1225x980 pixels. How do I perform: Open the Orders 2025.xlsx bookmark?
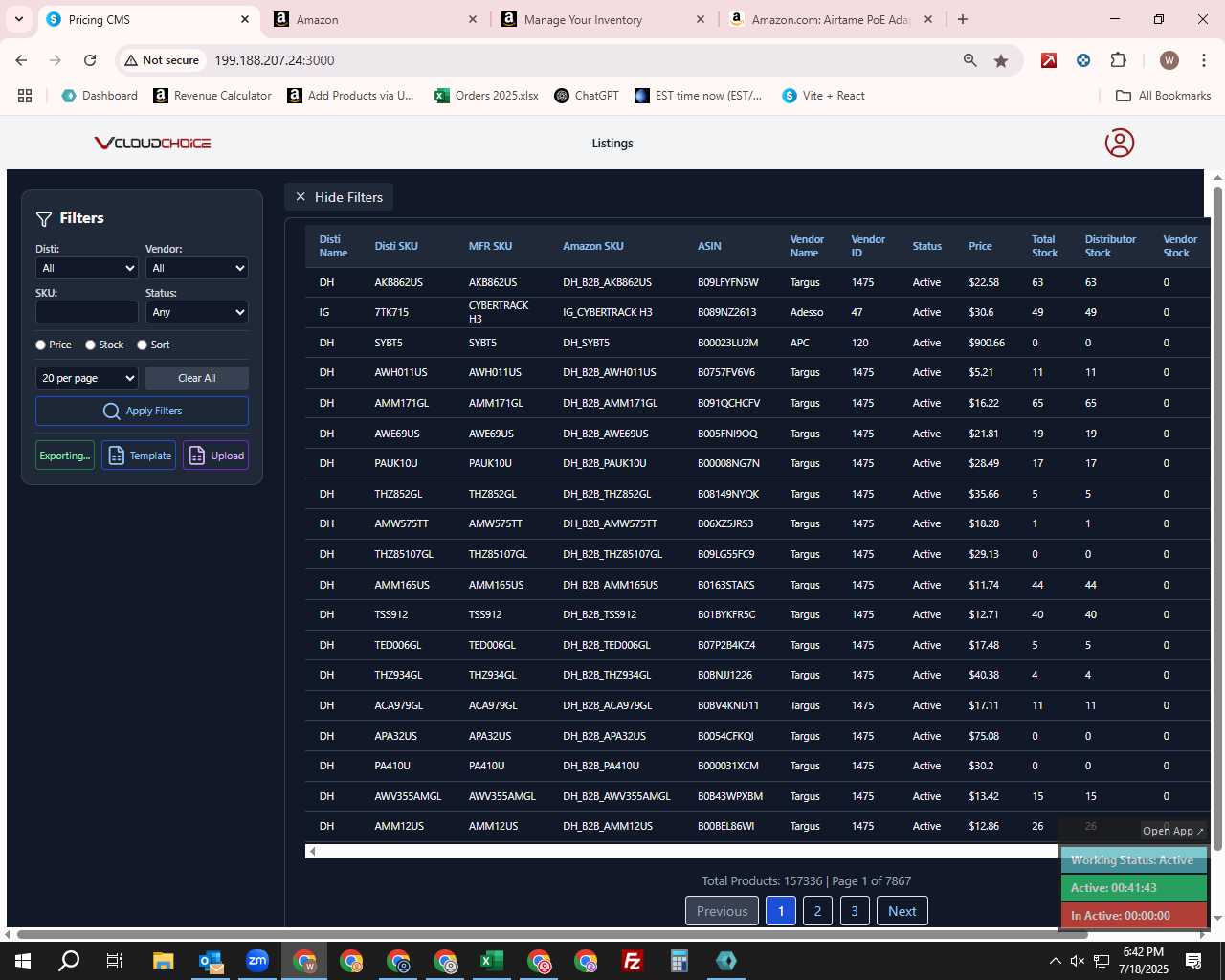click(x=486, y=96)
